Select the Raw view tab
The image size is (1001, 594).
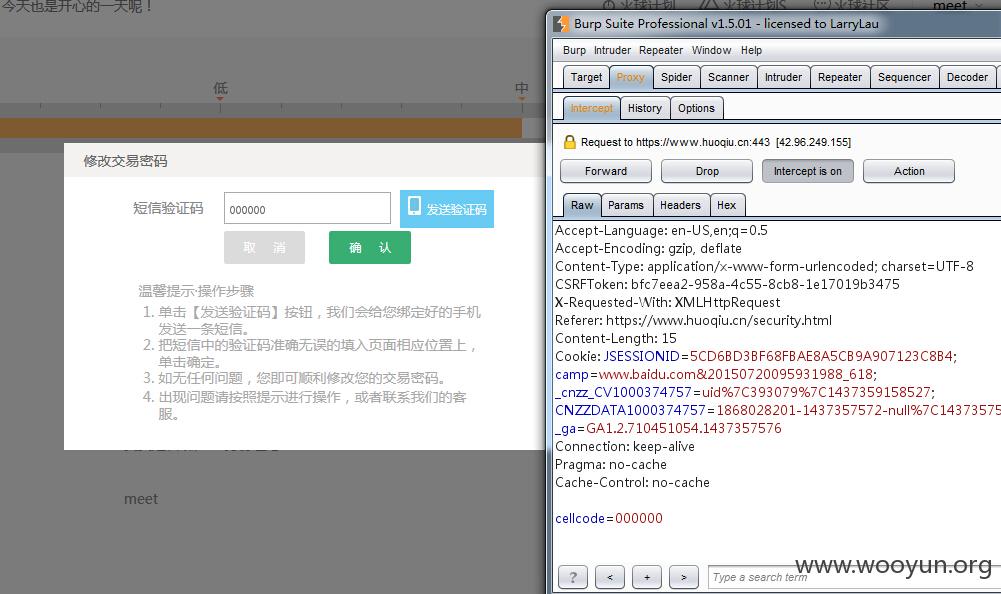pyautogui.click(x=582, y=205)
